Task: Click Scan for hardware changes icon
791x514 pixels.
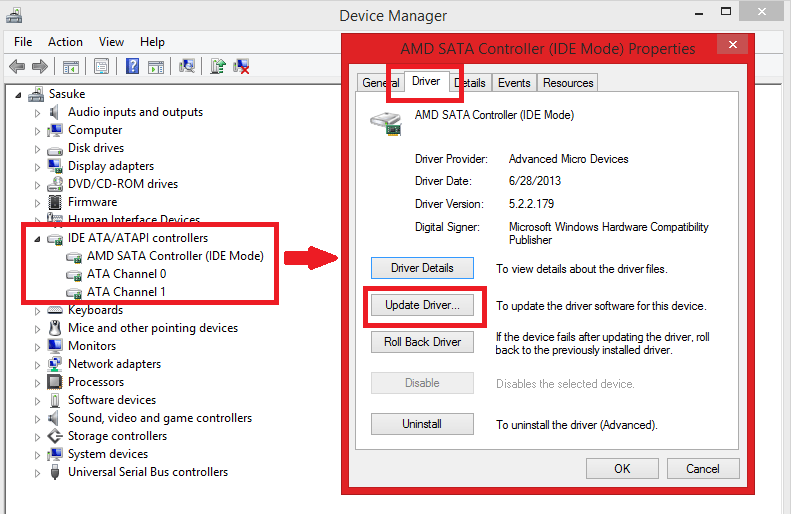Action: (186, 67)
